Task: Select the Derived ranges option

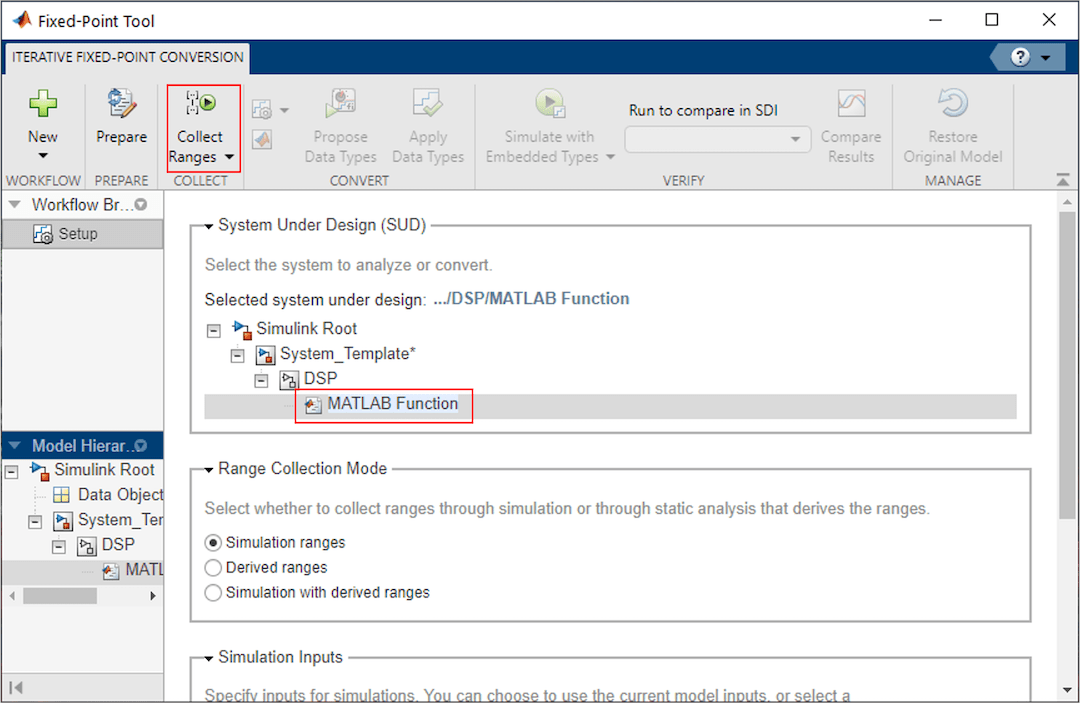Action: [x=213, y=568]
